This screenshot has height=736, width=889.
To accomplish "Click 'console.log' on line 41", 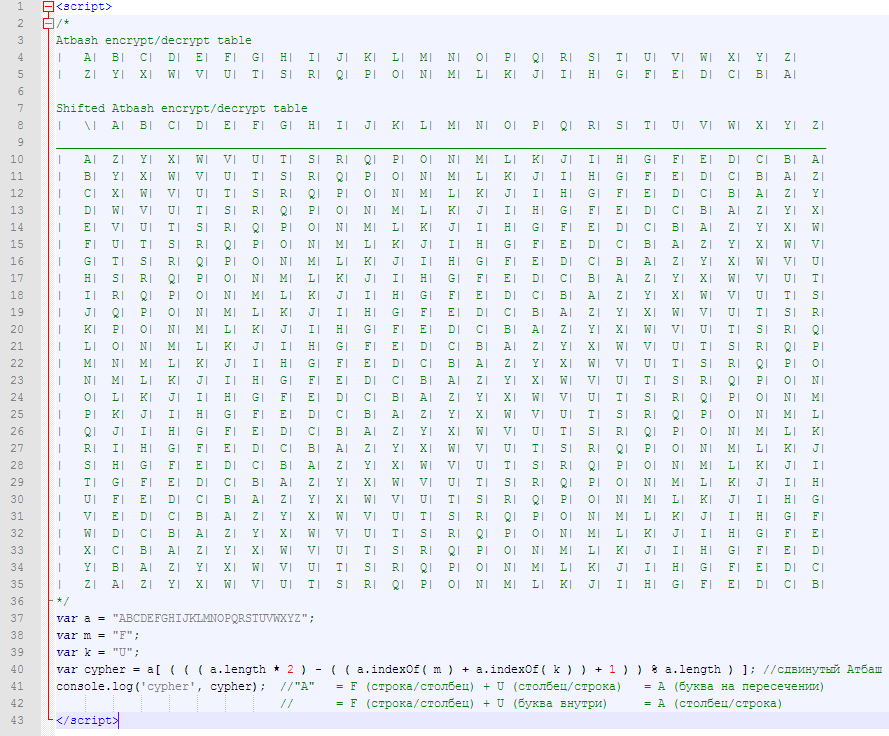I will pyautogui.click(x=94, y=686).
